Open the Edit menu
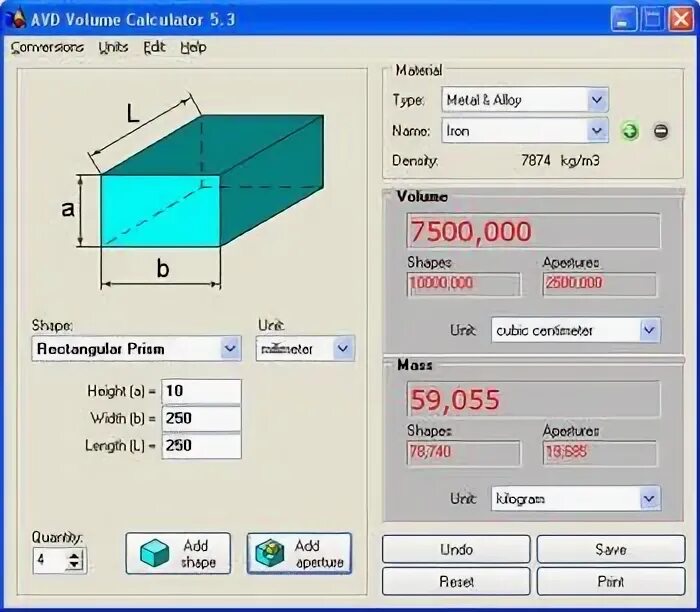The height and width of the screenshot is (612, 700). click(154, 47)
